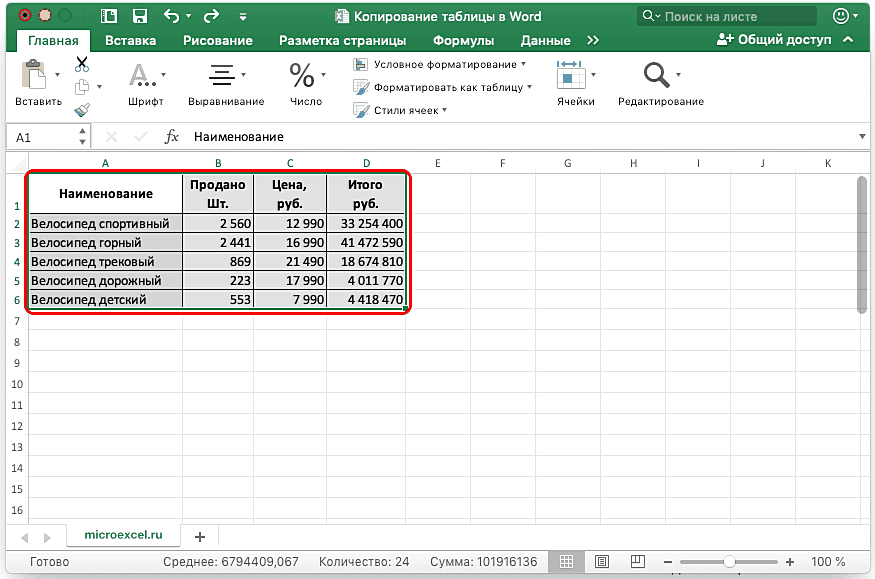Viewport: 875px width, 579px height.
Task: Click the Undo arrow in title bar
Action: [x=171, y=16]
